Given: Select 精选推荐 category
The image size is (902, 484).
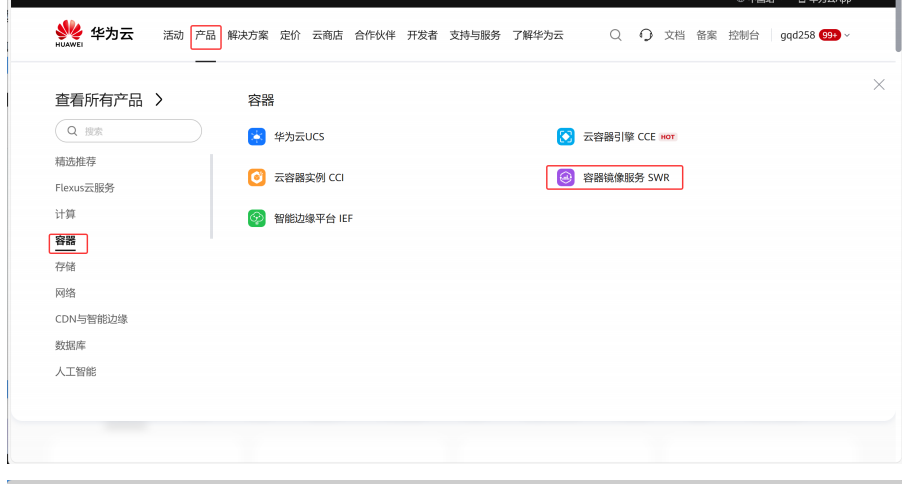Looking at the screenshot, I should [x=75, y=162].
